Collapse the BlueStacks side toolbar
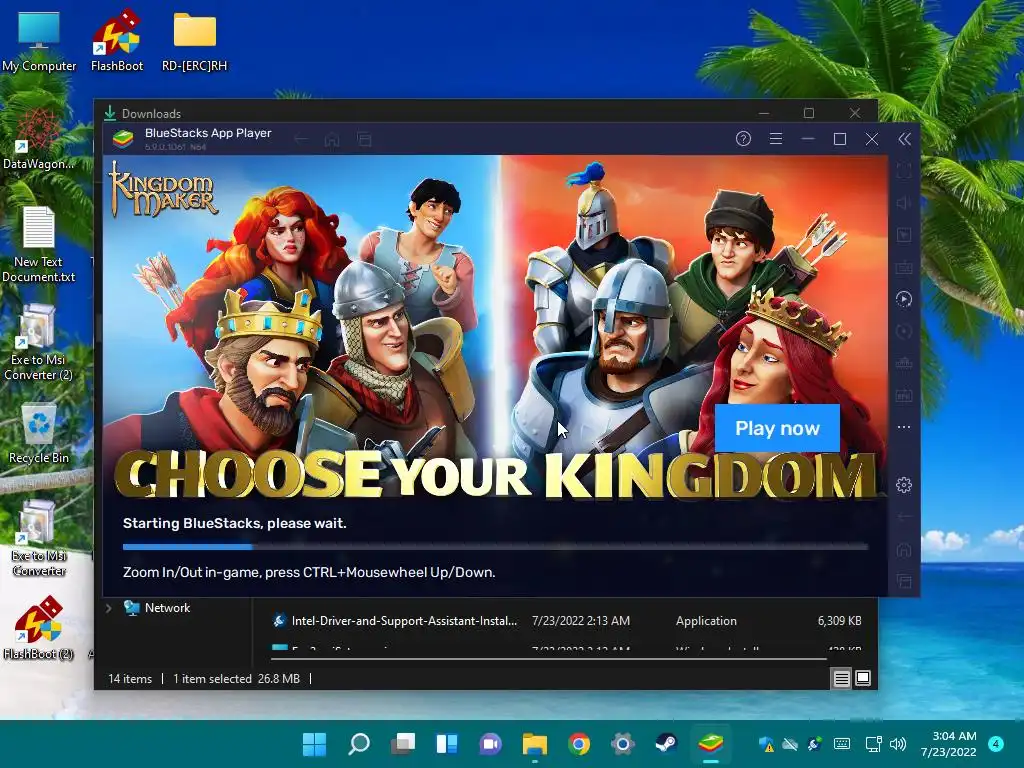 pos(904,139)
